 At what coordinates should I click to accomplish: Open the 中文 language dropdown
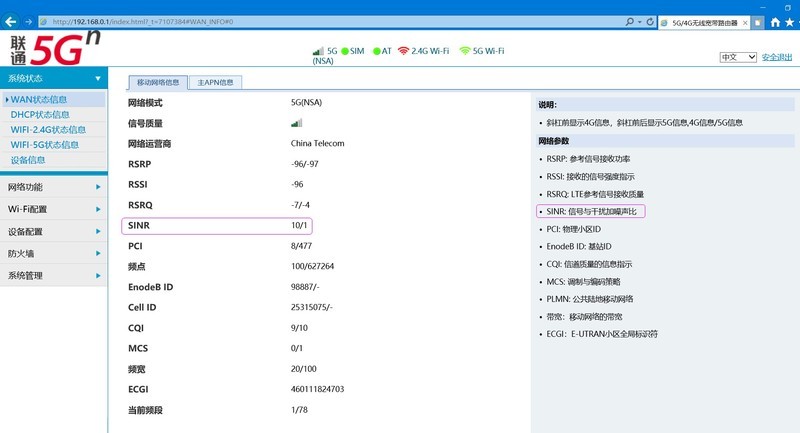coord(738,57)
